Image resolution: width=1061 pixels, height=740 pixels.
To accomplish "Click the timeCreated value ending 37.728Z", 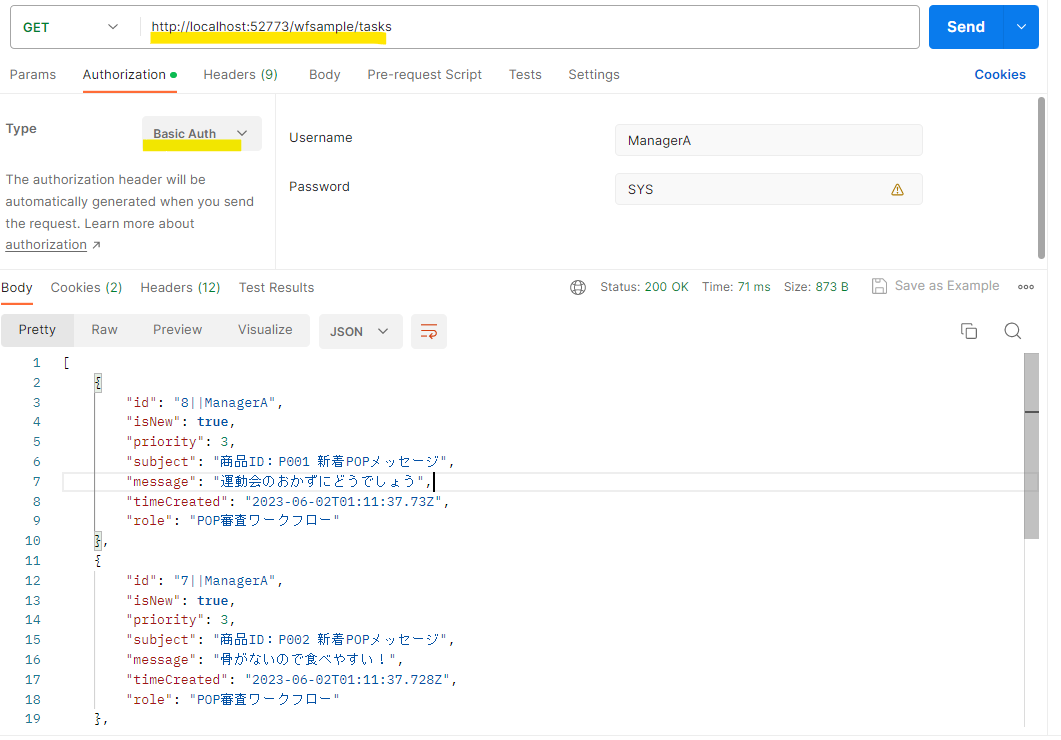I will pyautogui.click(x=348, y=680).
